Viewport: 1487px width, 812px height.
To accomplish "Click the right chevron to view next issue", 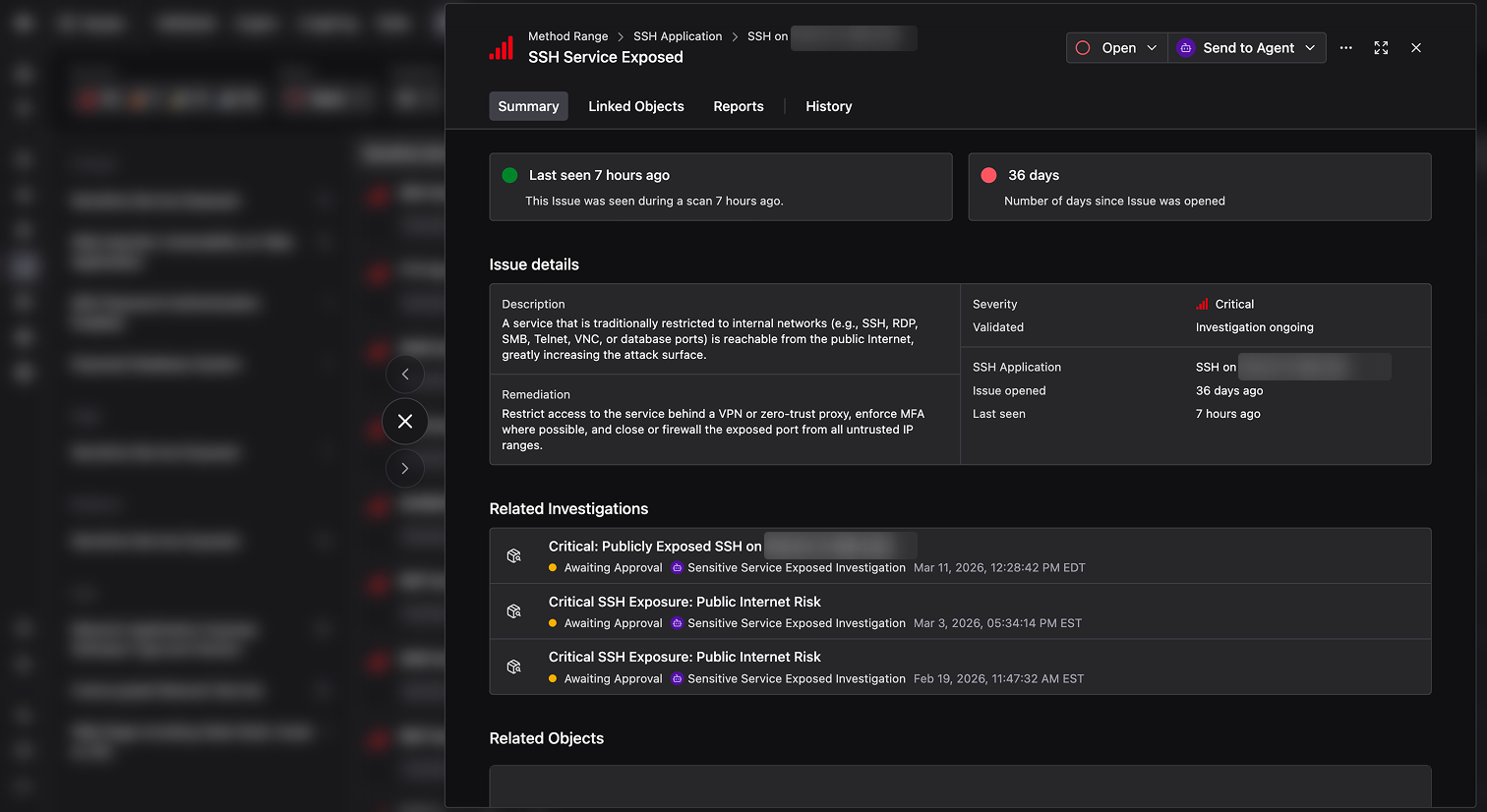I will tap(404, 468).
